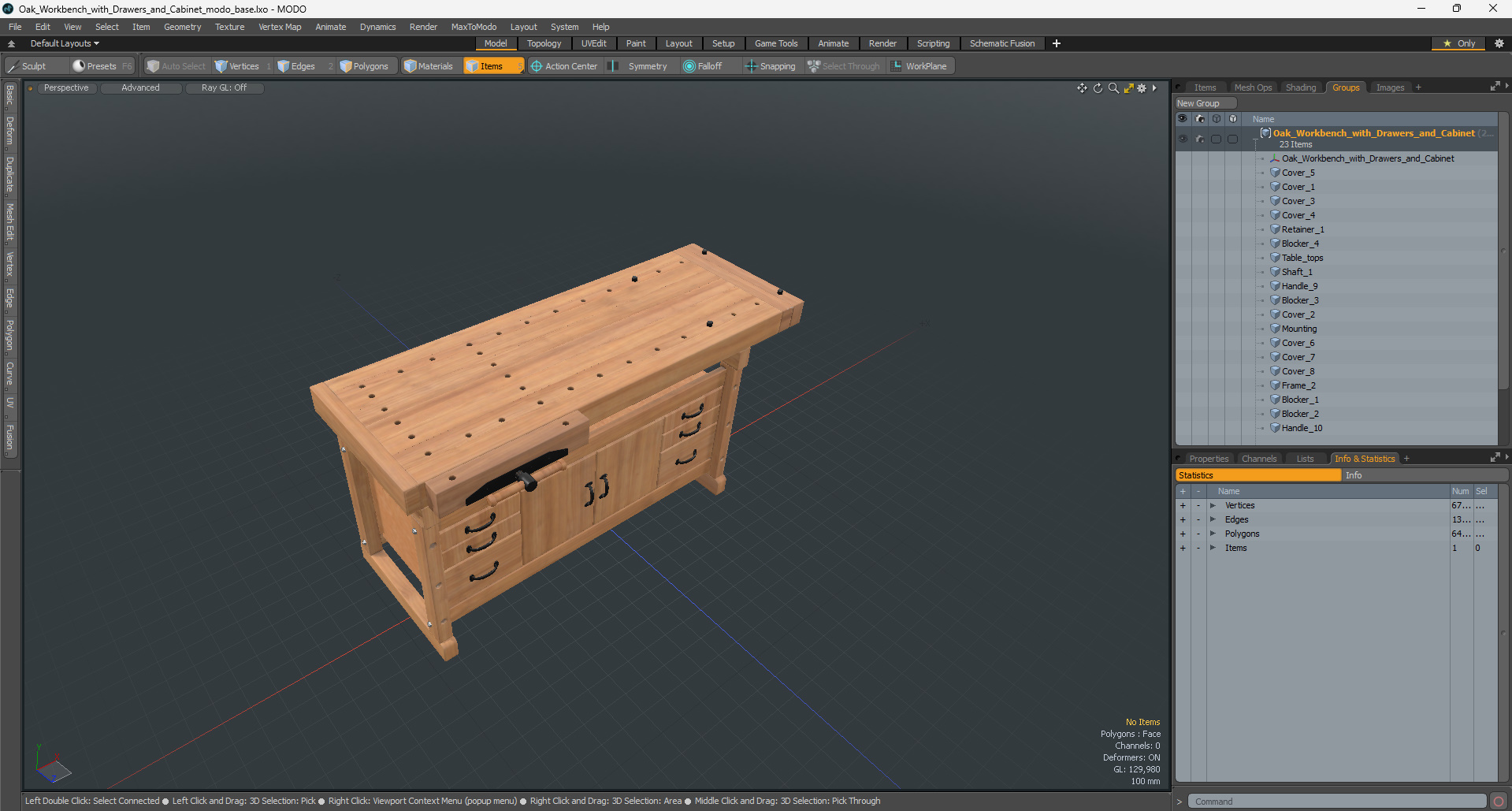Click the viewport zoom magnifier icon
1512x811 pixels.
pos(1113,88)
